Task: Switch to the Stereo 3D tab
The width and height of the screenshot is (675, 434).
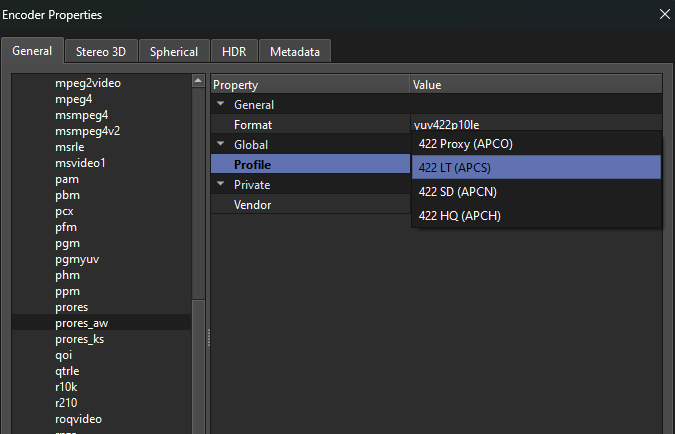Action: tap(101, 52)
